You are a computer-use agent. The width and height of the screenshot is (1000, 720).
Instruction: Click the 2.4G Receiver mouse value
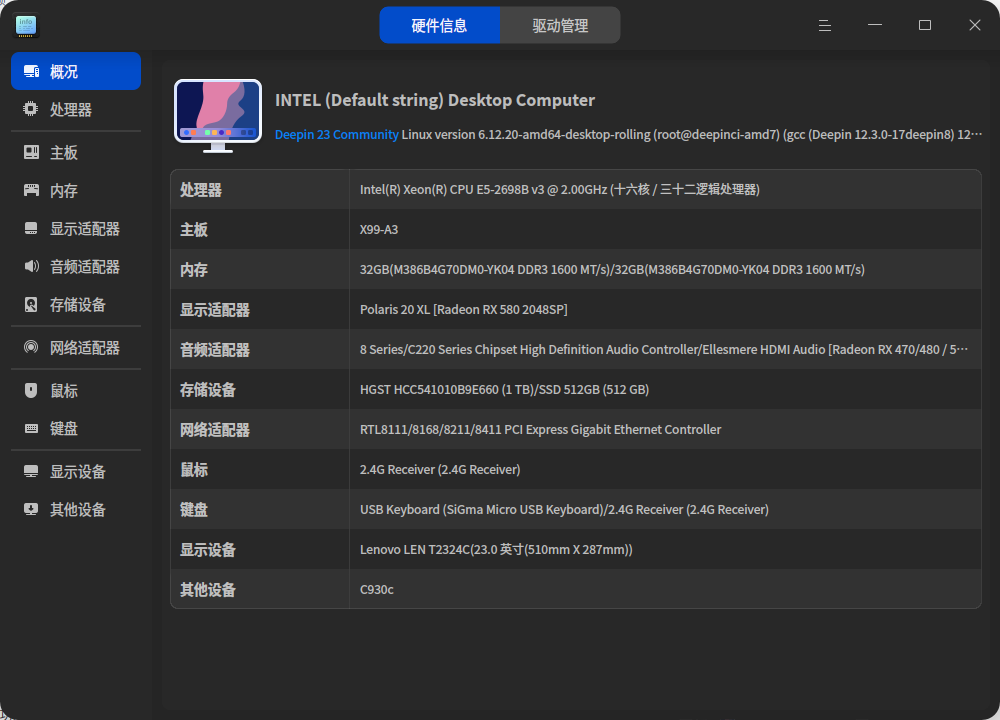[x=440, y=470]
